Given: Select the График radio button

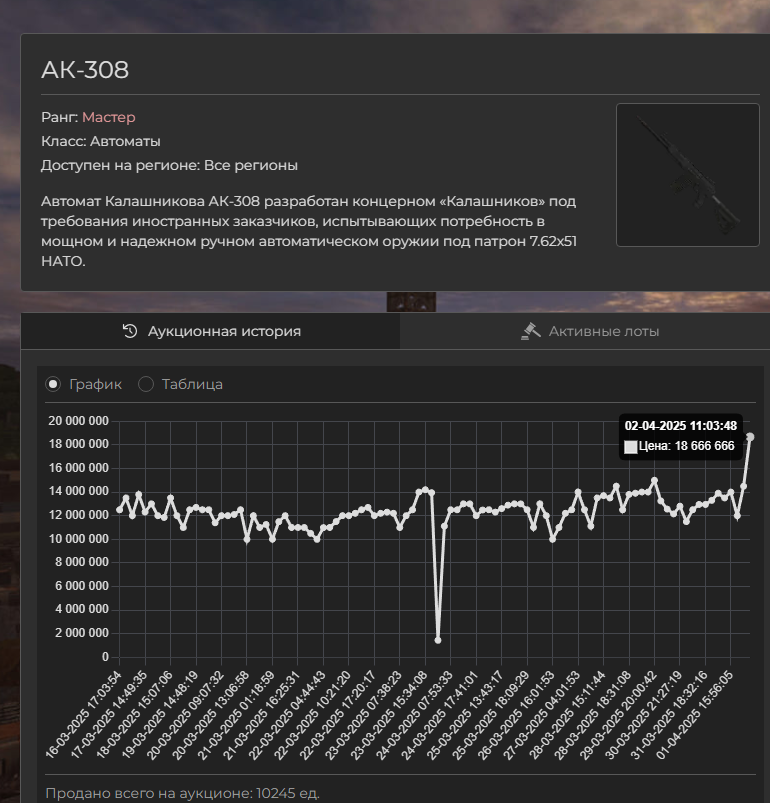Looking at the screenshot, I should coord(53,384).
